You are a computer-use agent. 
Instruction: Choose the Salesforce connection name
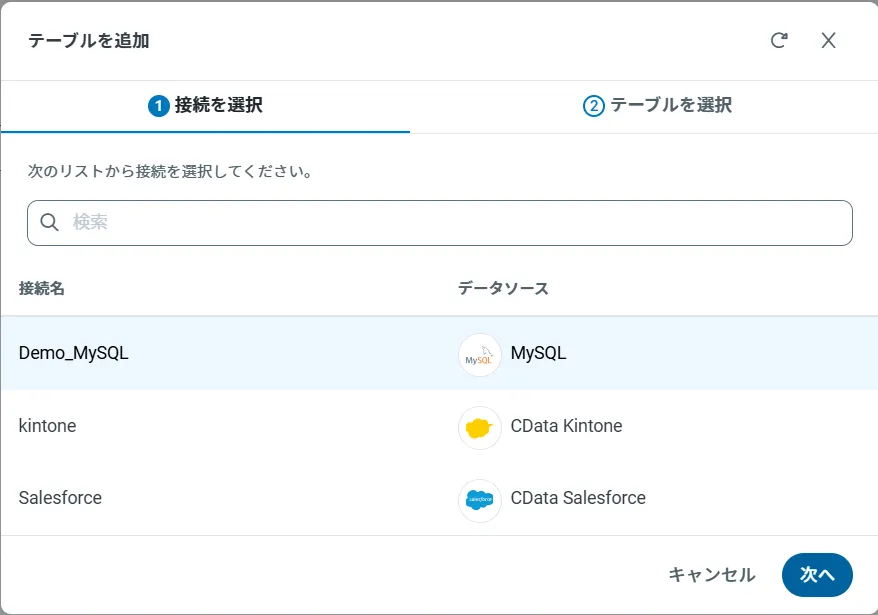[60, 498]
